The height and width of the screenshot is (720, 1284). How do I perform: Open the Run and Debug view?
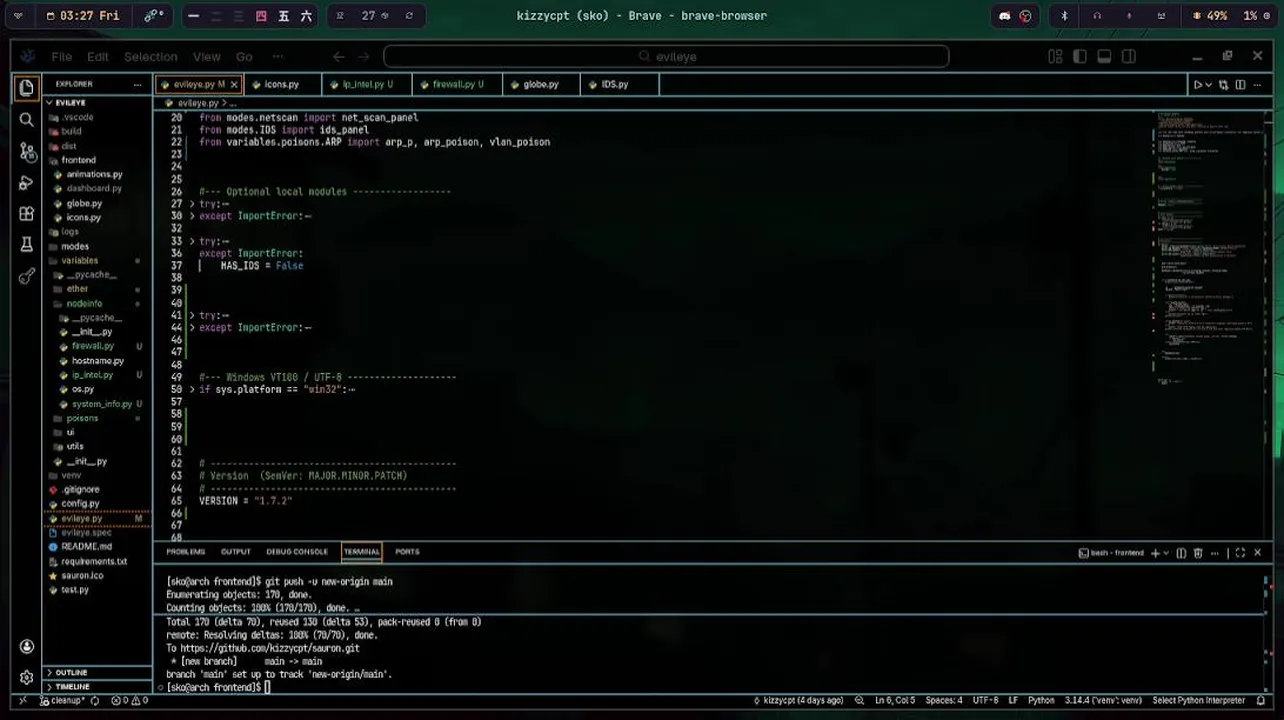26,183
